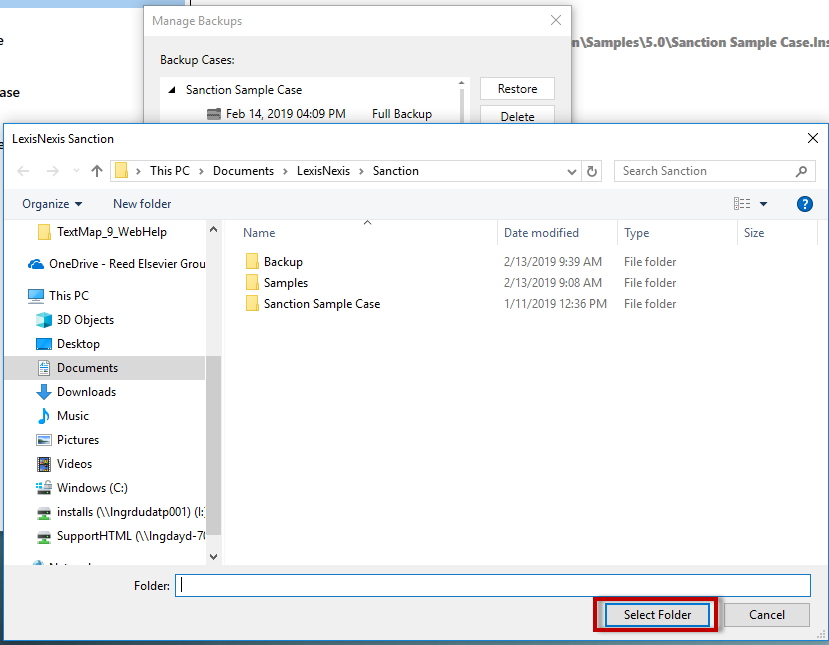Open installs network drive
The width and height of the screenshot is (829, 645).
[131, 512]
